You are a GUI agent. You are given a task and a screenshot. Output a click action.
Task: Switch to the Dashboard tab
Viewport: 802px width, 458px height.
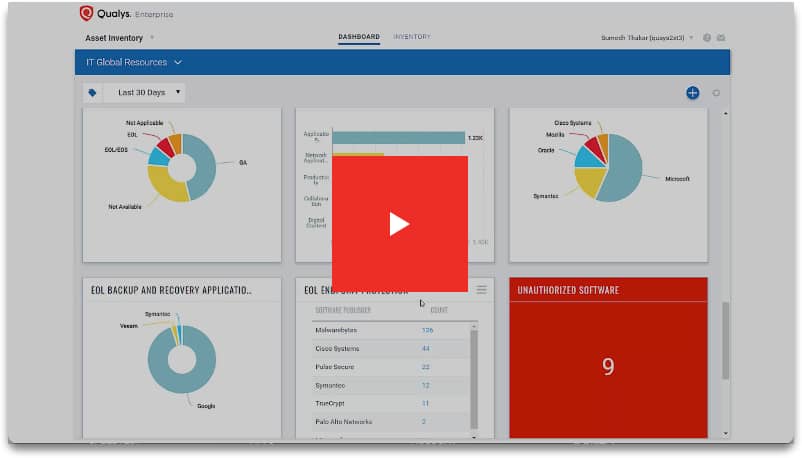coord(359,37)
